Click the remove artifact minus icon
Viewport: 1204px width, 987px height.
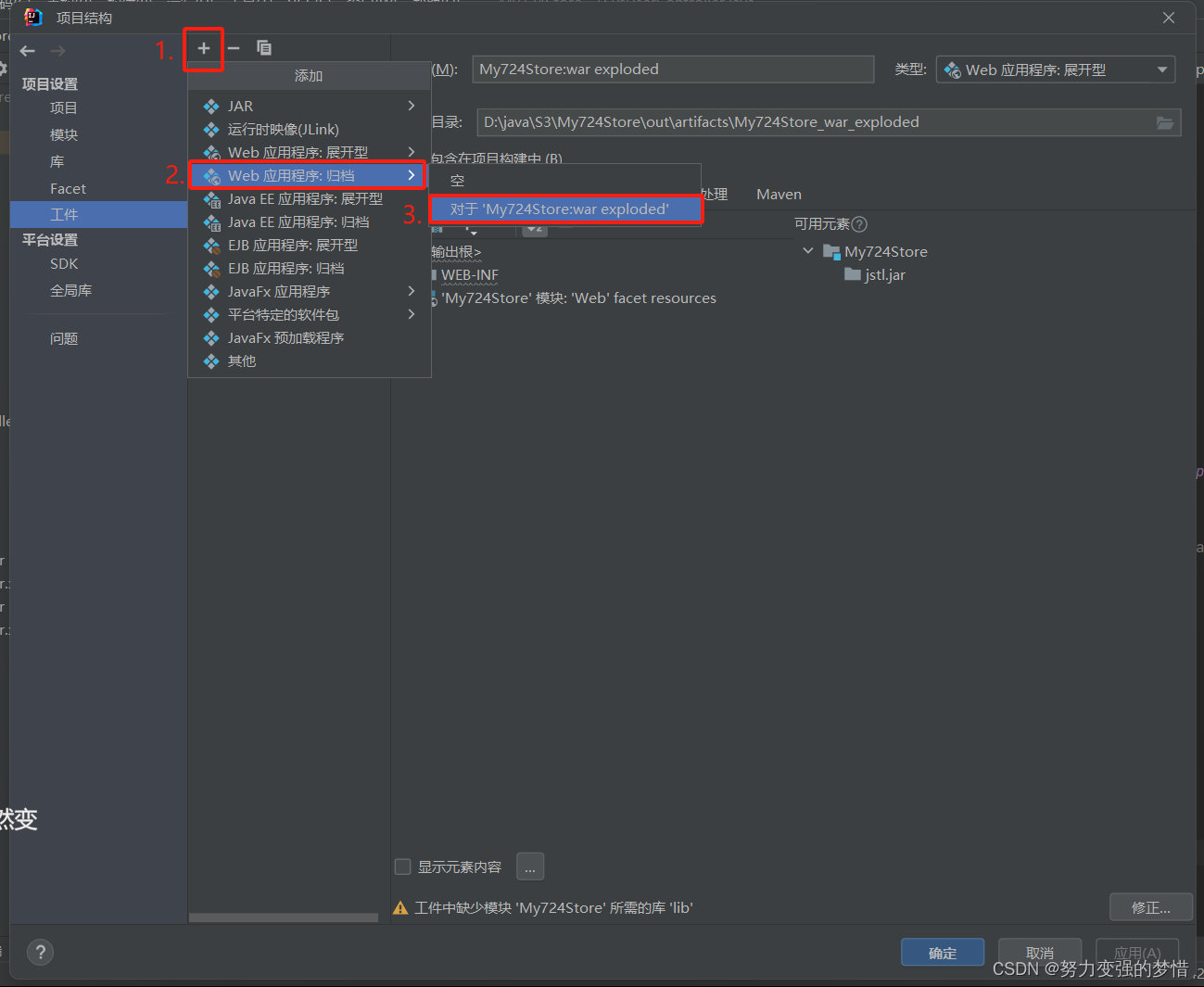point(234,48)
